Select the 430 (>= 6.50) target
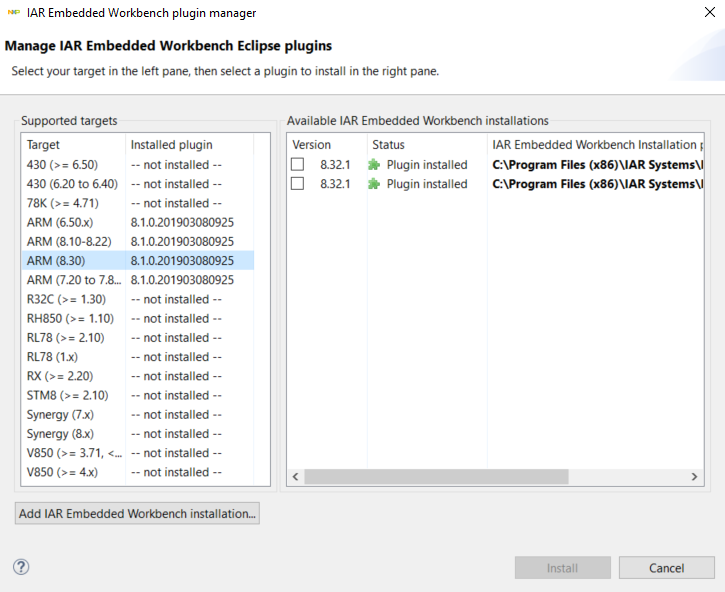Screen dimensions: 725x592 point(62,165)
